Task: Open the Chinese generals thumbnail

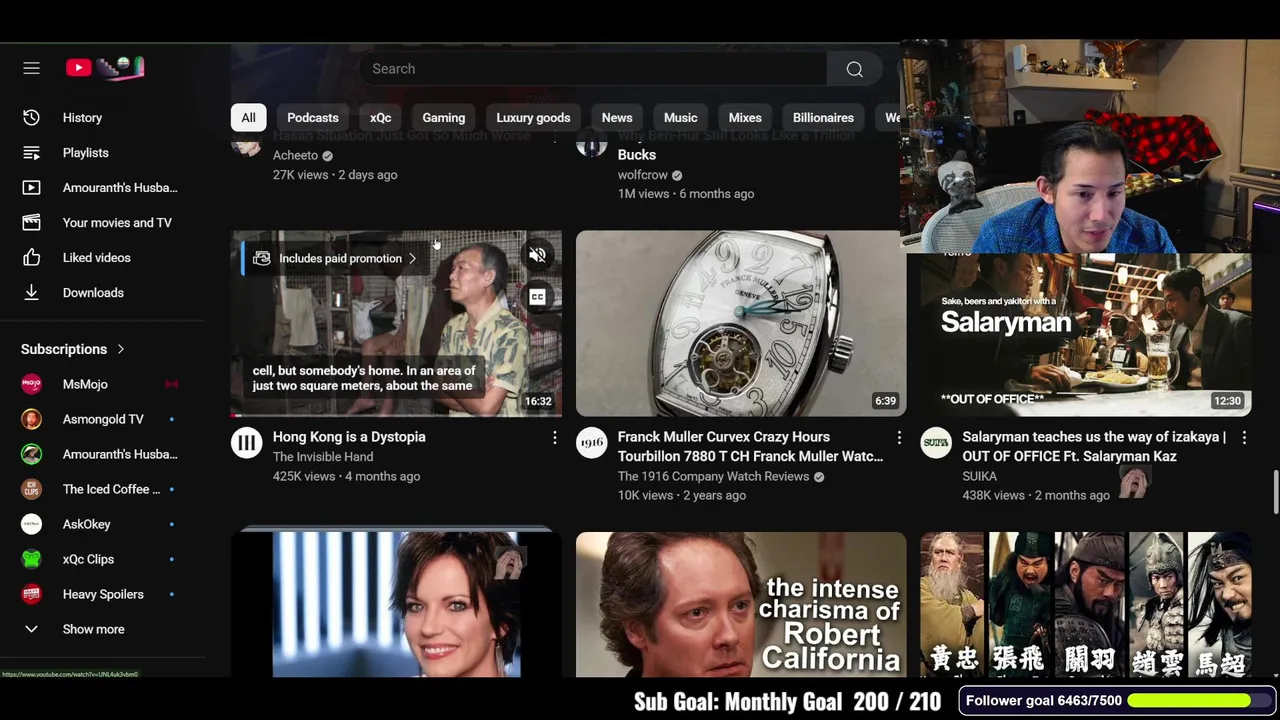Action: pyautogui.click(x=1086, y=604)
